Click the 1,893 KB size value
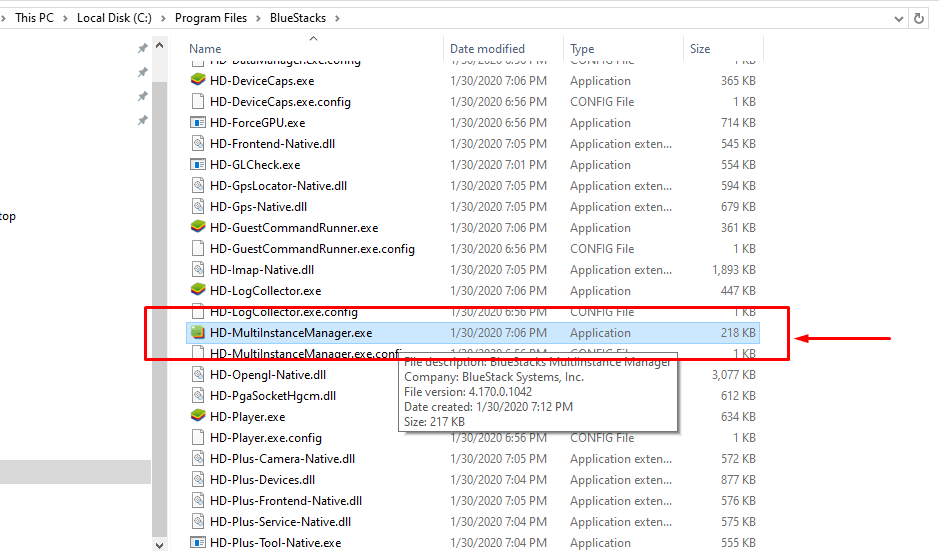 734,270
